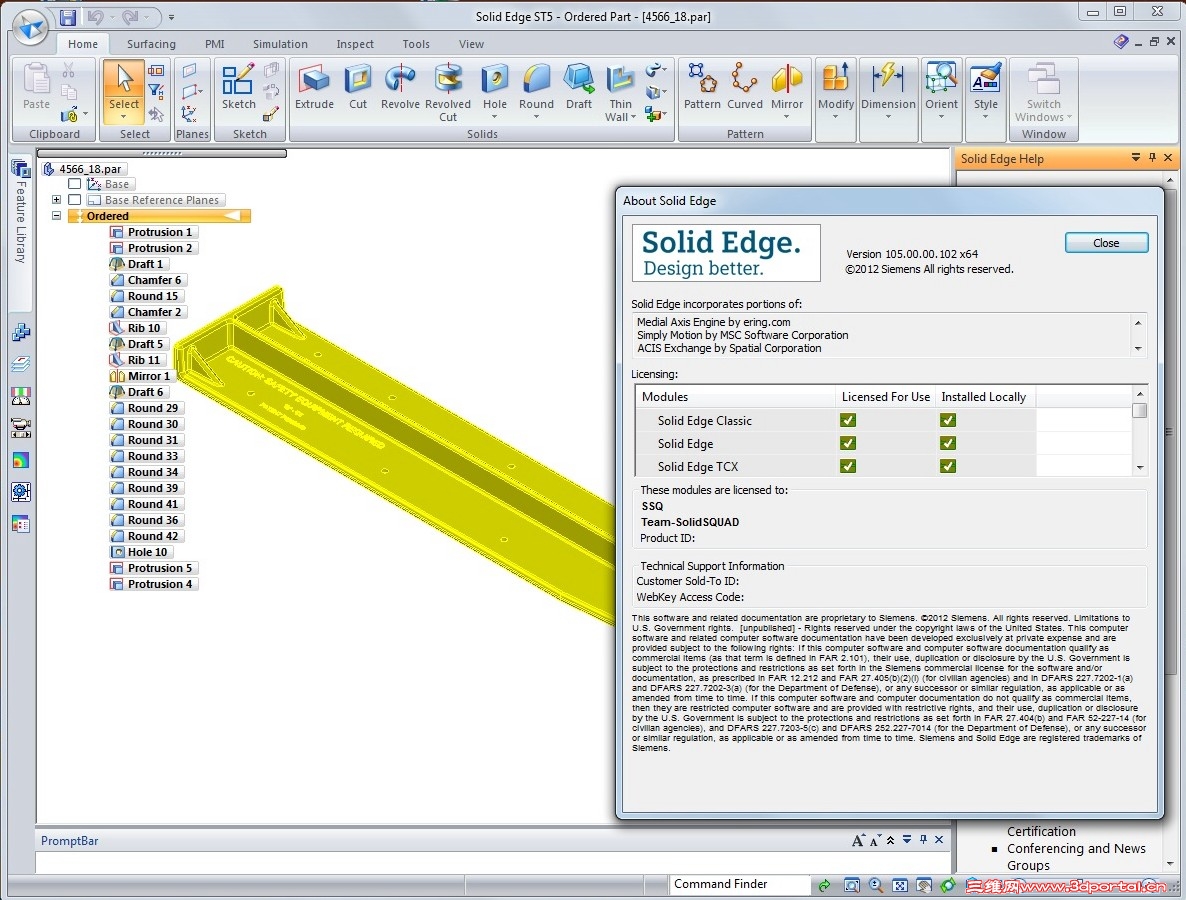Toggle Solid Edge Installed Locally checkbox
Image resolution: width=1186 pixels, height=900 pixels.
tap(948, 443)
